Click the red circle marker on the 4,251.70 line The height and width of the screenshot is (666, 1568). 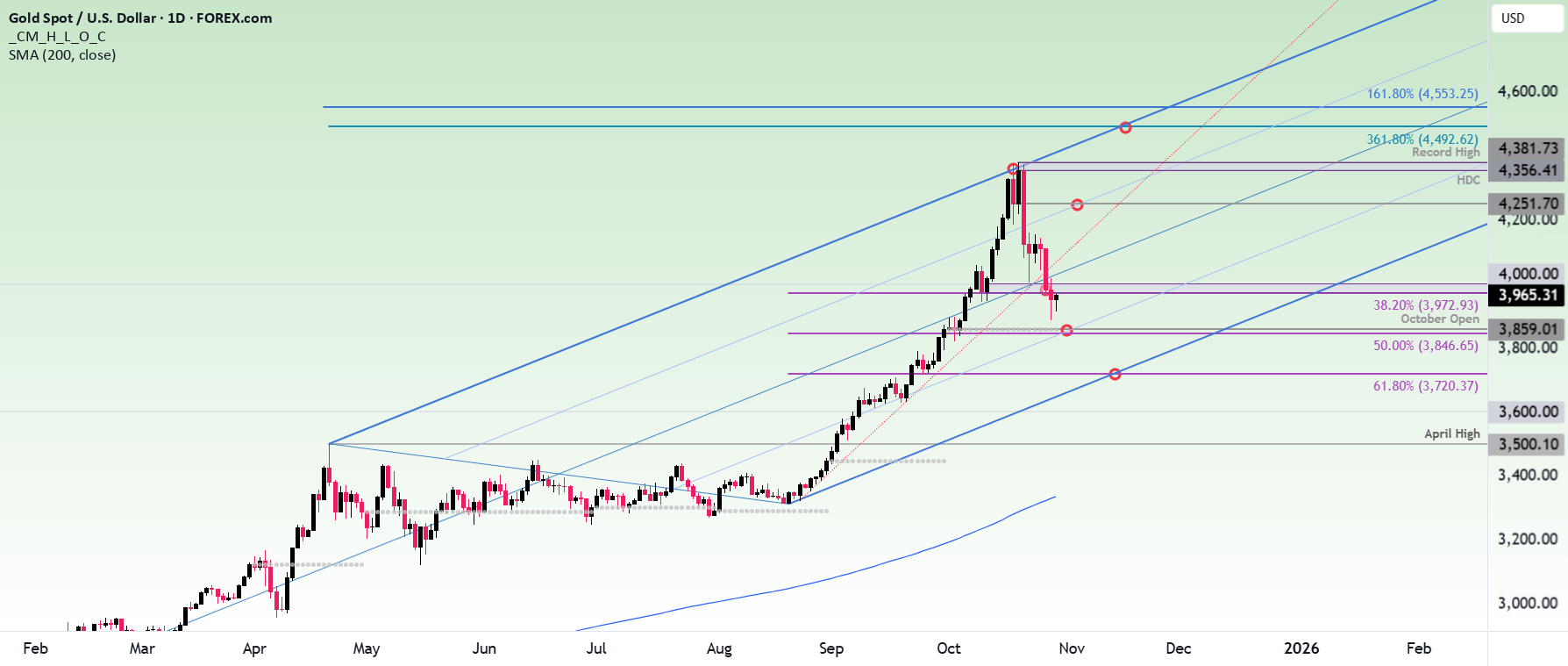(1077, 204)
